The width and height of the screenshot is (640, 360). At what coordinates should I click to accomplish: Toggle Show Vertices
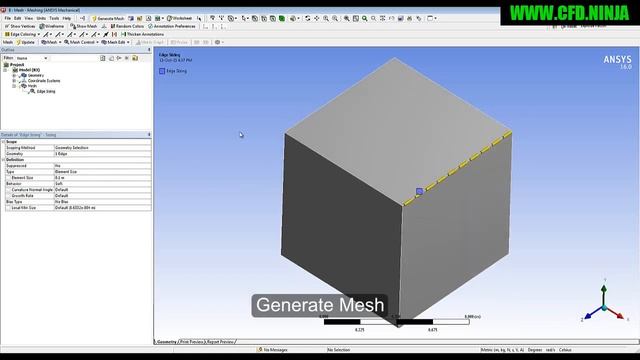click(20, 26)
